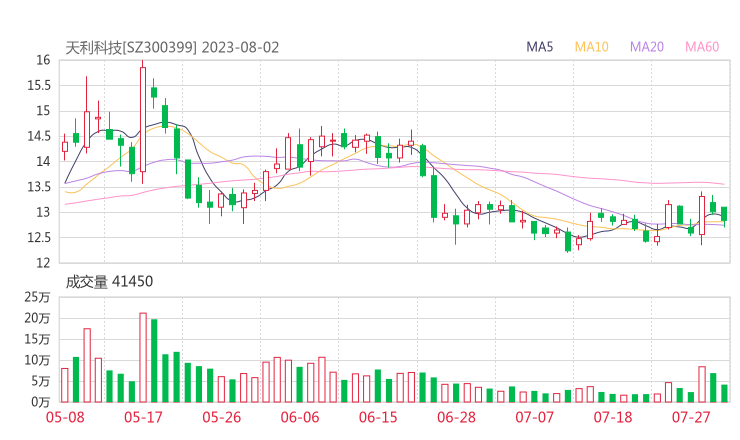
Task: Click the tallest red volume bar above 05-17
Action: tap(143, 357)
